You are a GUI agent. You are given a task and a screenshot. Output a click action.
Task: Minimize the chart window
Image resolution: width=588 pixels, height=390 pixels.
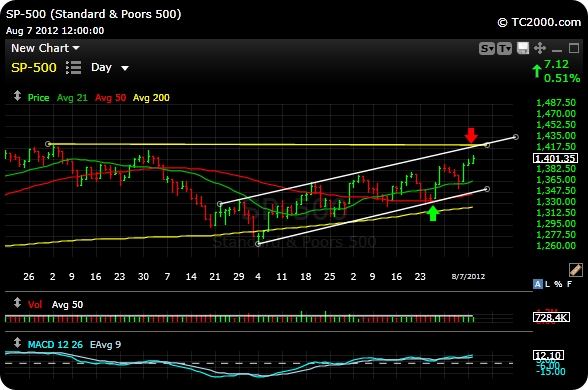(x=557, y=50)
